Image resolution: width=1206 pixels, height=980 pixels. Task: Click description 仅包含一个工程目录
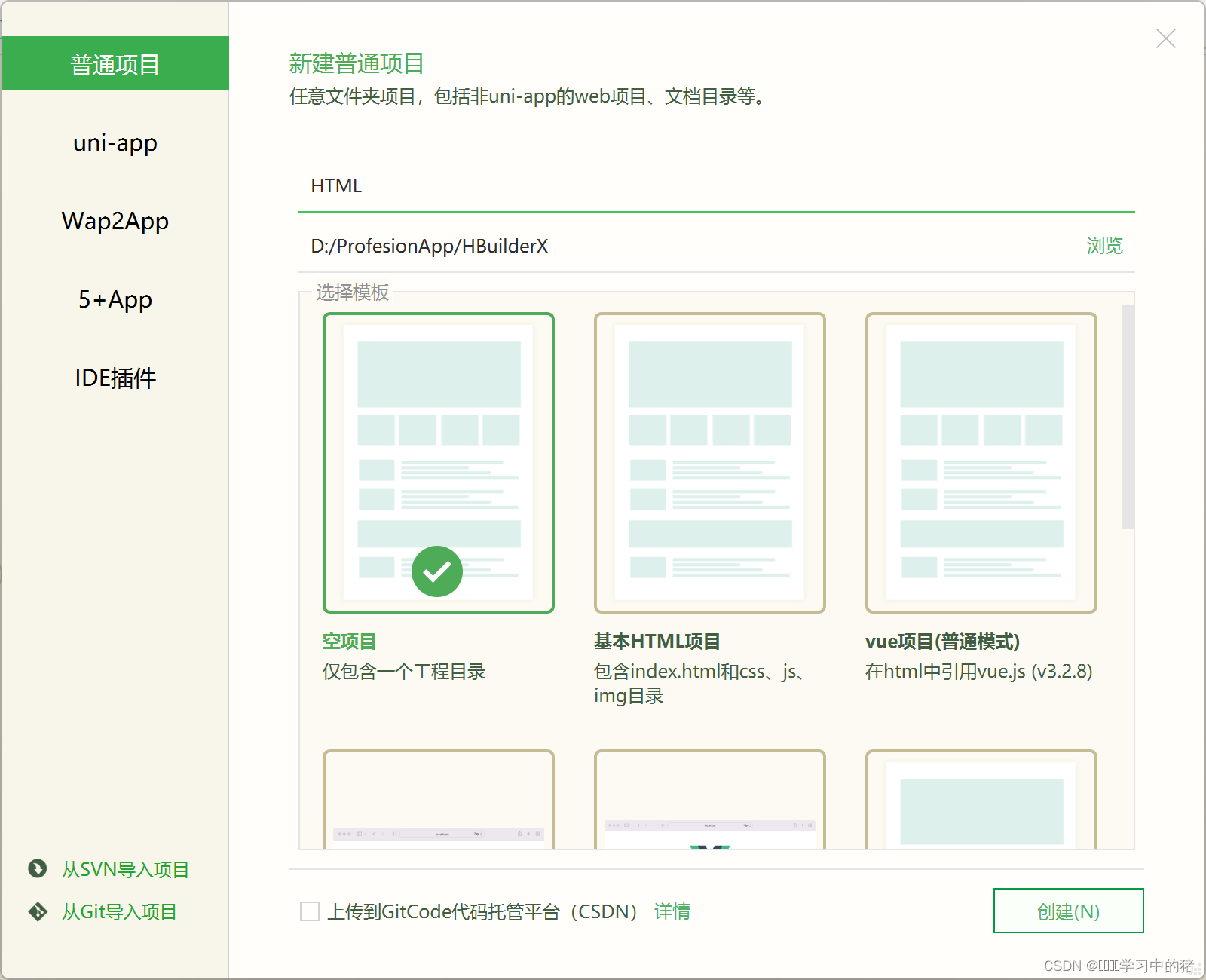pos(404,672)
